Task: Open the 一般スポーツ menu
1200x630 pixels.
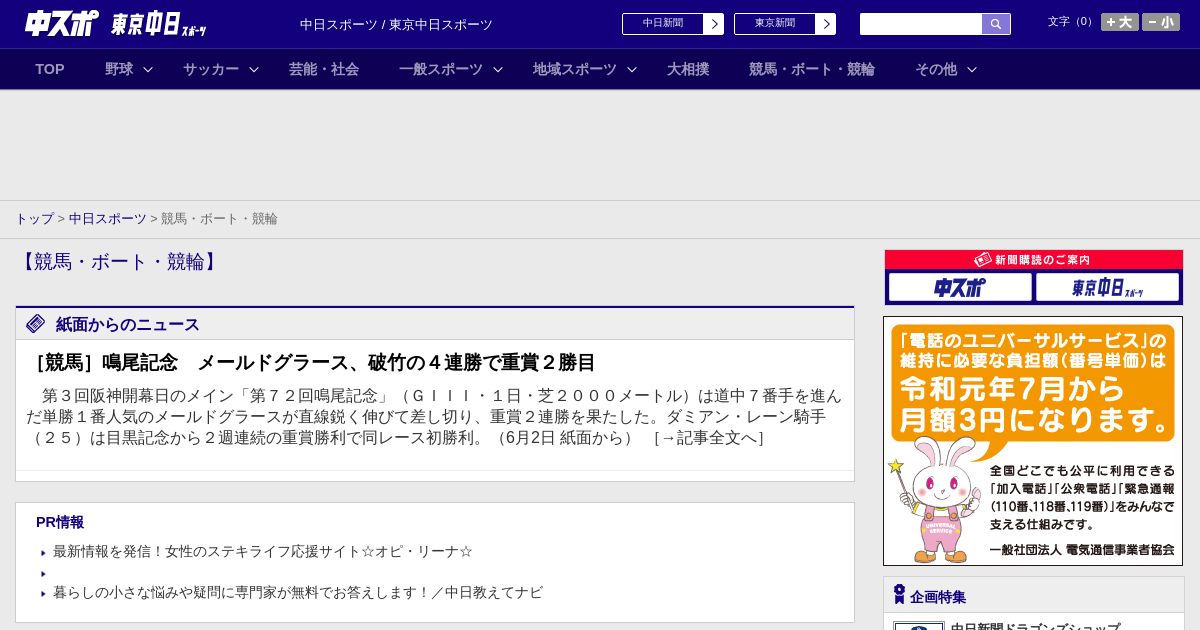Action: [x=441, y=69]
